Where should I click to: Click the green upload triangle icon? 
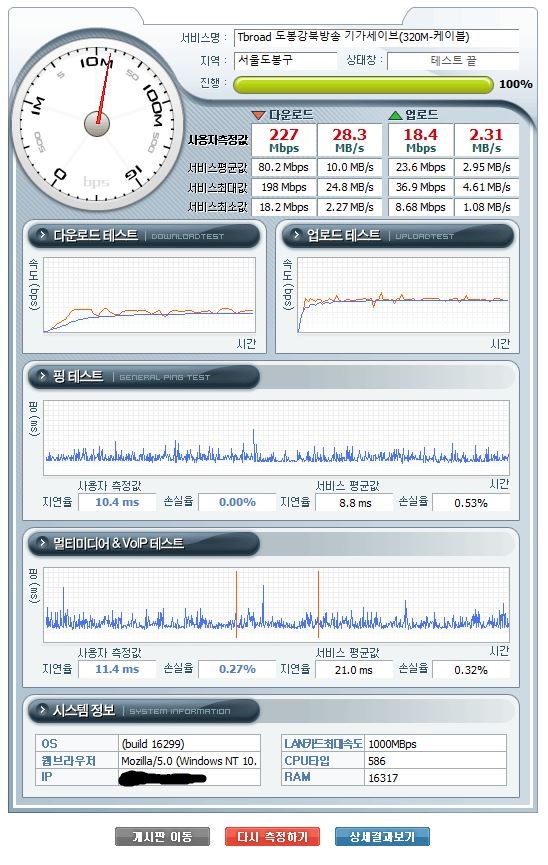[x=395, y=115]
